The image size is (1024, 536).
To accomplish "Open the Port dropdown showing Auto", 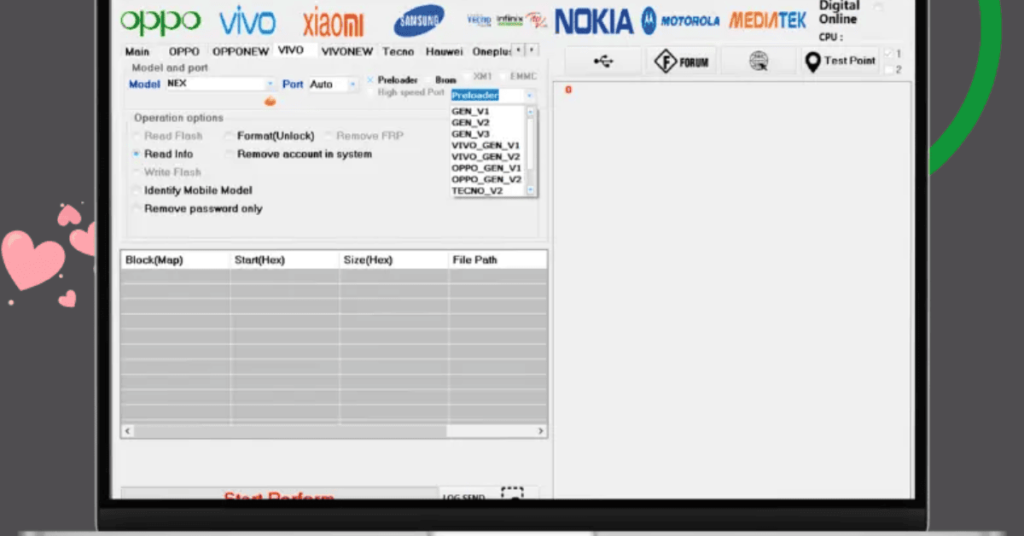I will point(332,84).
